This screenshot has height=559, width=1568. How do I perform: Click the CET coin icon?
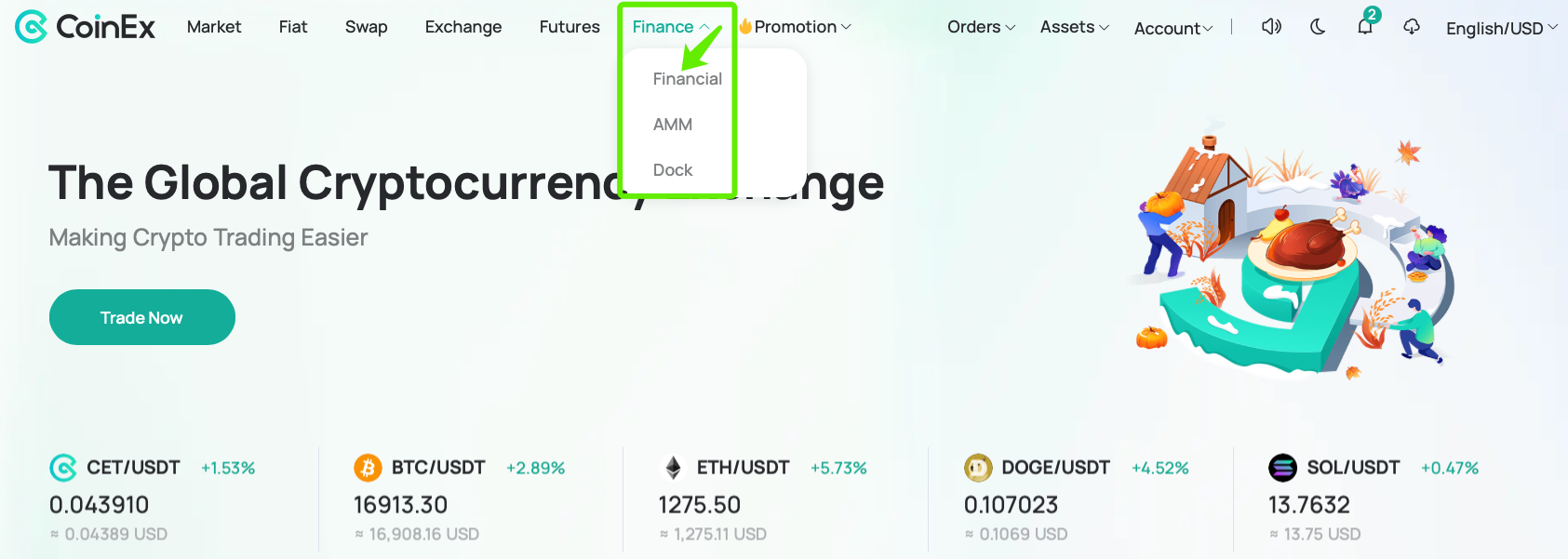(x=61, y=467)
